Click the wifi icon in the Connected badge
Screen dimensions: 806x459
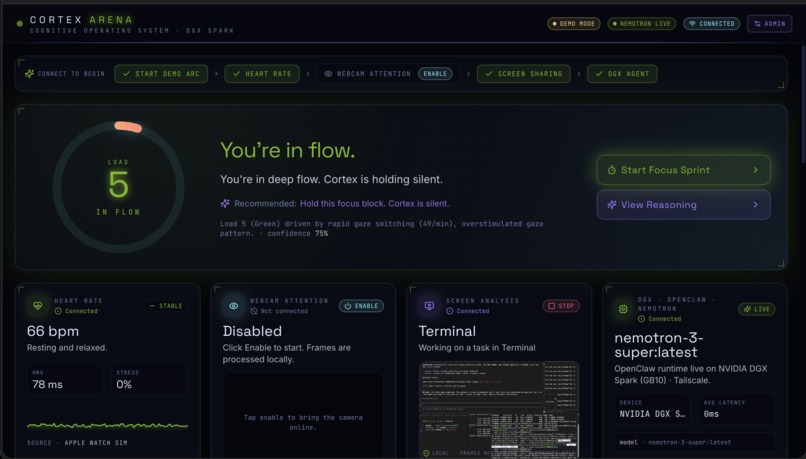(692, 24)
